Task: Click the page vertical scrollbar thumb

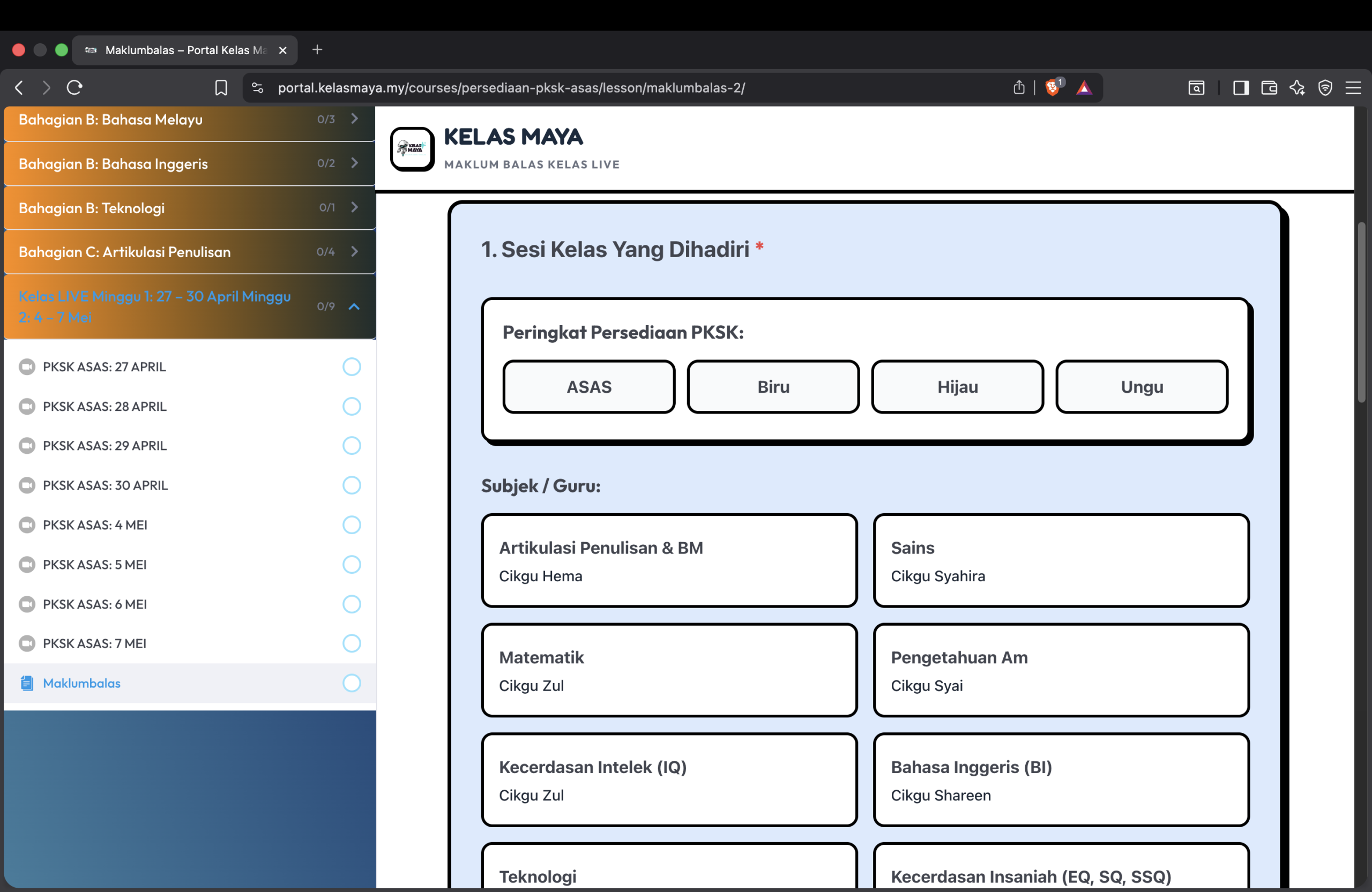Action: click(x=1361, y=312)
